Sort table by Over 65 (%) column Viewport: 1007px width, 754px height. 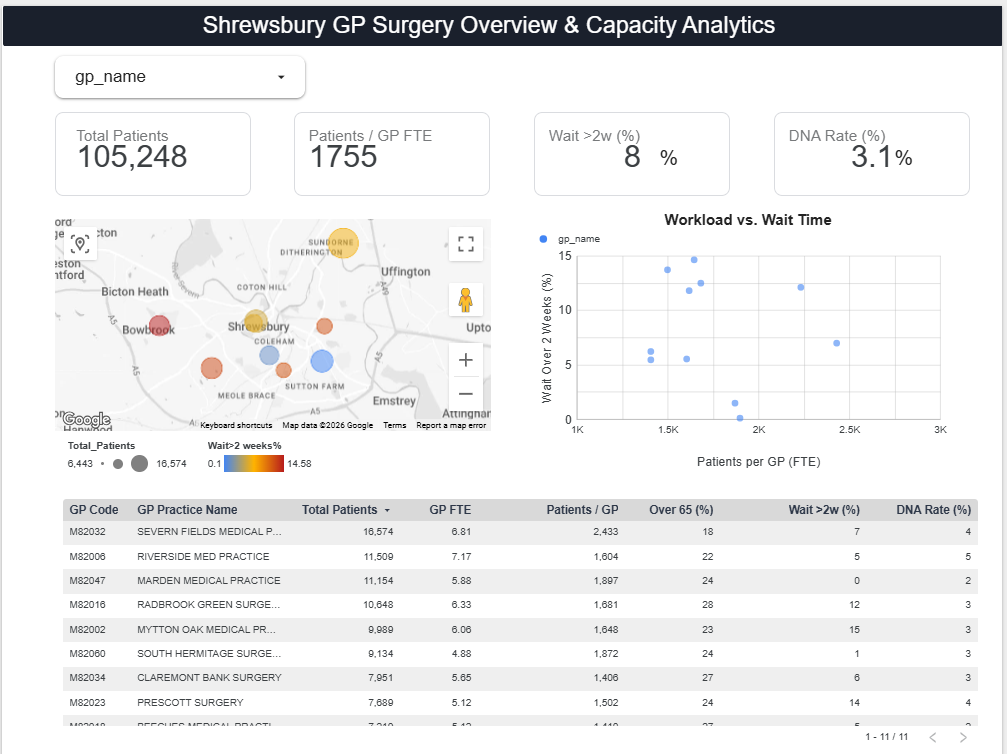coord(681,510)
